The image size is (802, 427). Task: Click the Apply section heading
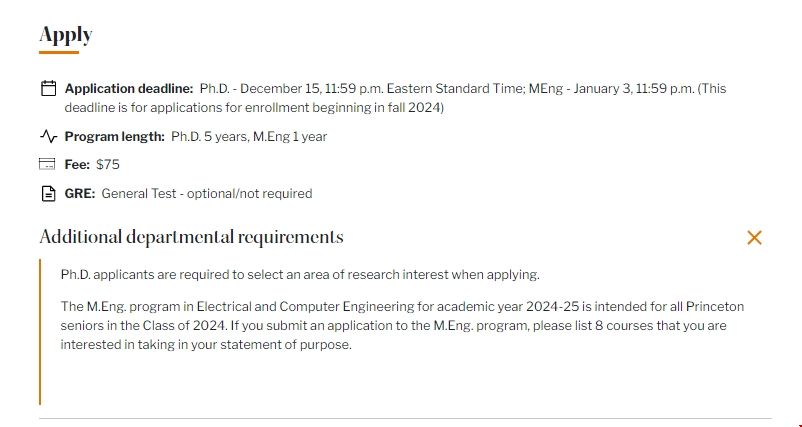point(66,36)
